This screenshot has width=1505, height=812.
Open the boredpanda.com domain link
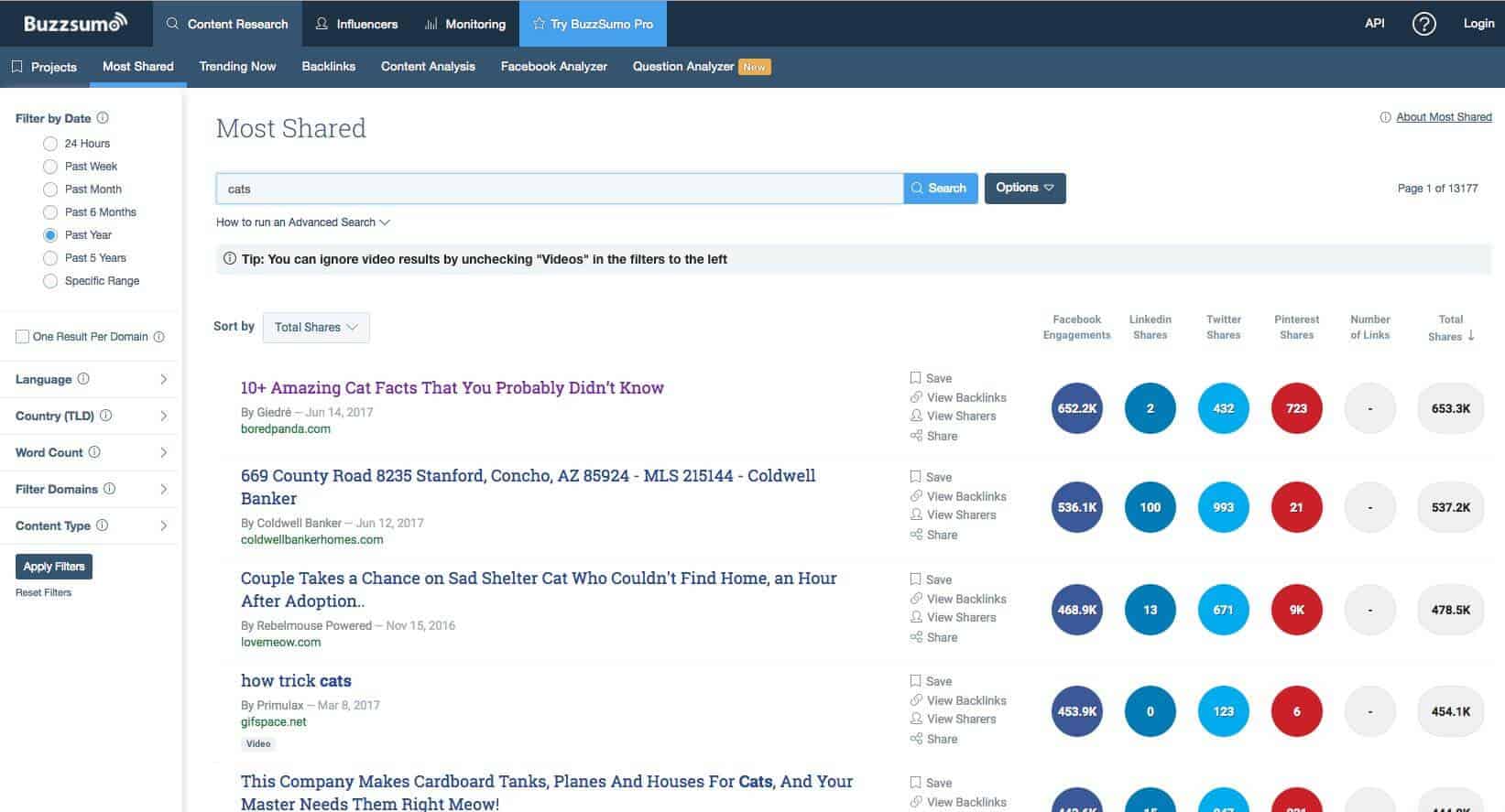(286, 429)
